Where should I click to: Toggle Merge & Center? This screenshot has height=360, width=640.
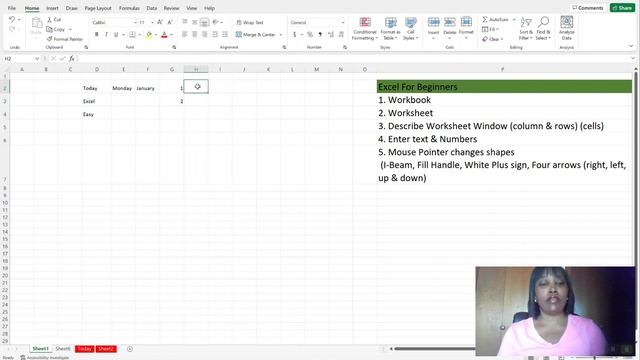pos(256,35)
